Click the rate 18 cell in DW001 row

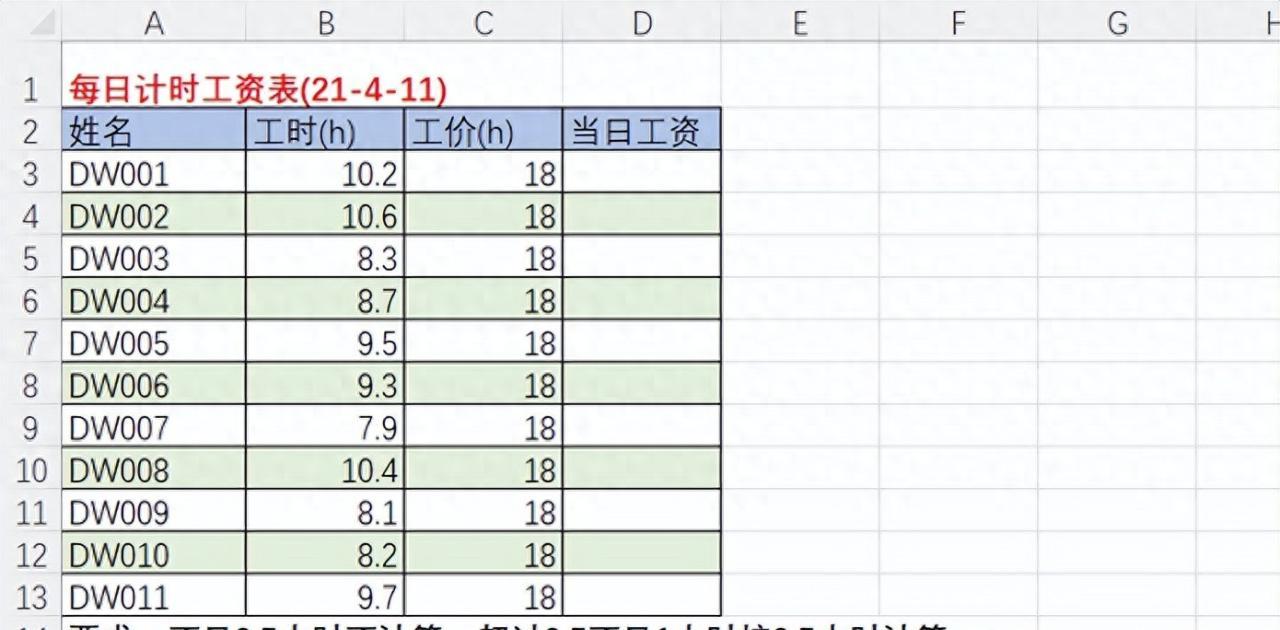click(x=484, y=172)
